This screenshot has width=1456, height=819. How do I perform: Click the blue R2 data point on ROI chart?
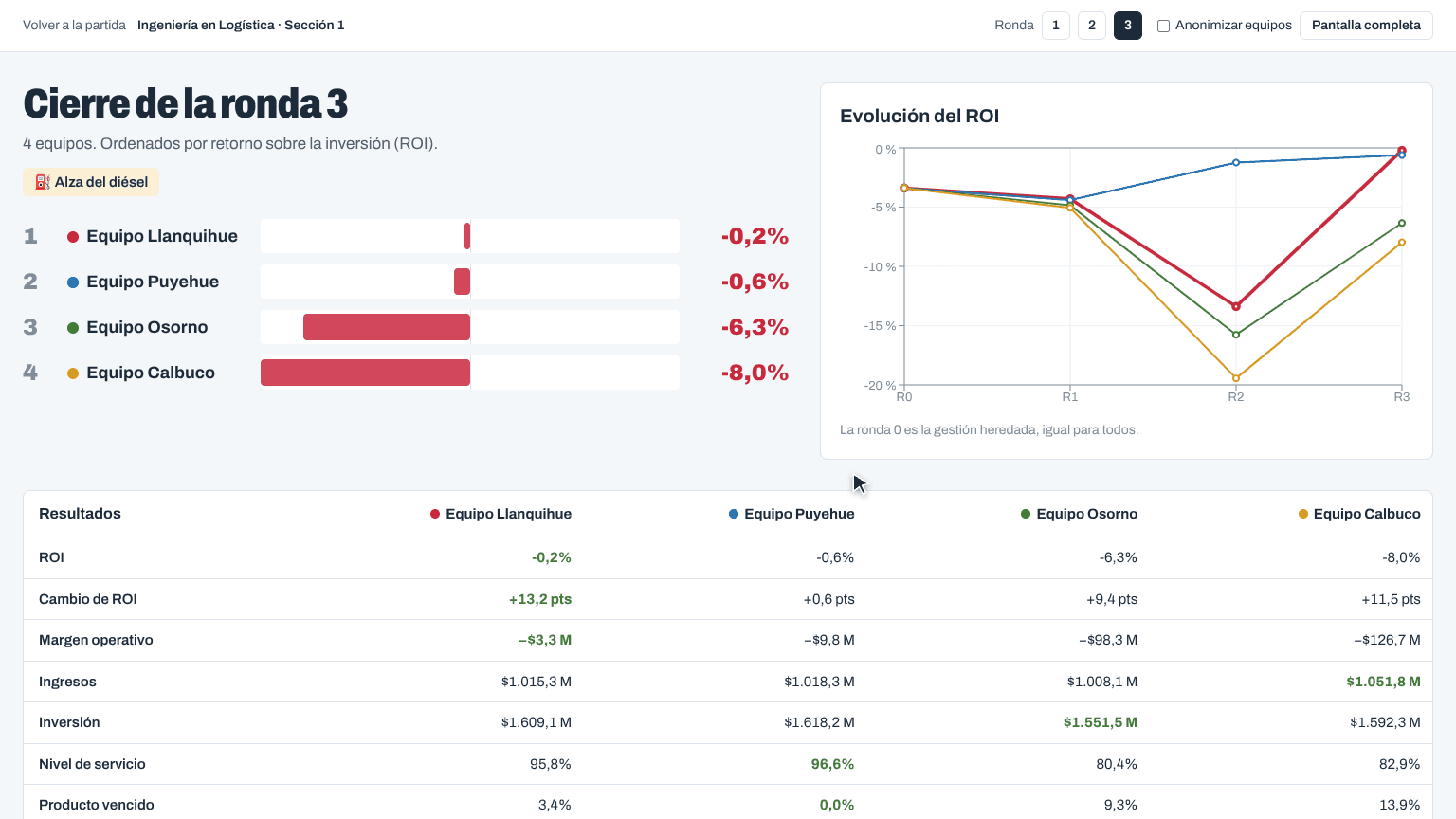point(1236,163)
